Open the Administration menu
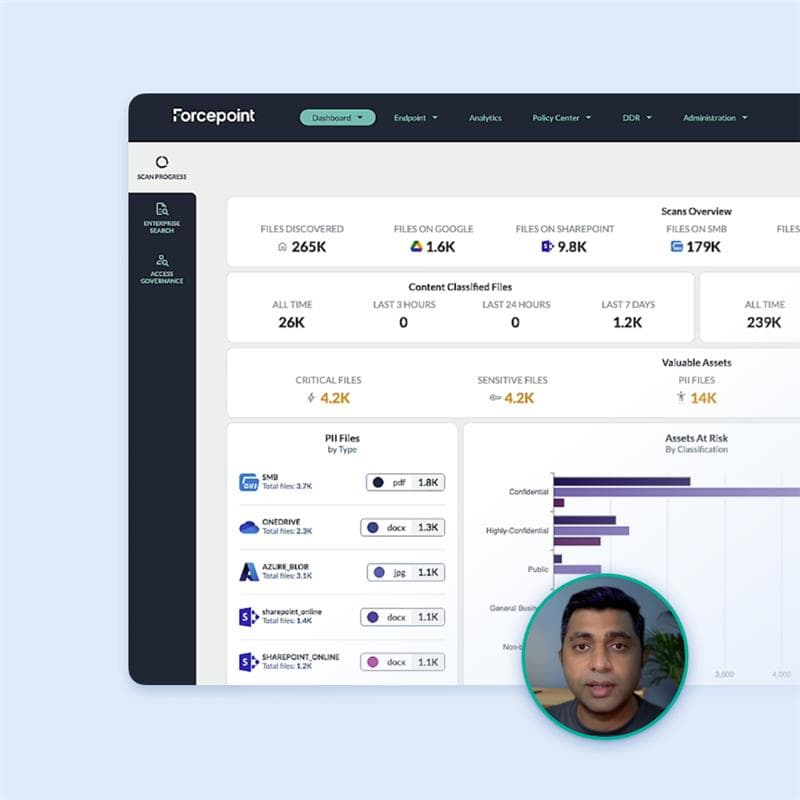Screen dimensions: 800x800 pyautogui.click(x=715, y=118)
